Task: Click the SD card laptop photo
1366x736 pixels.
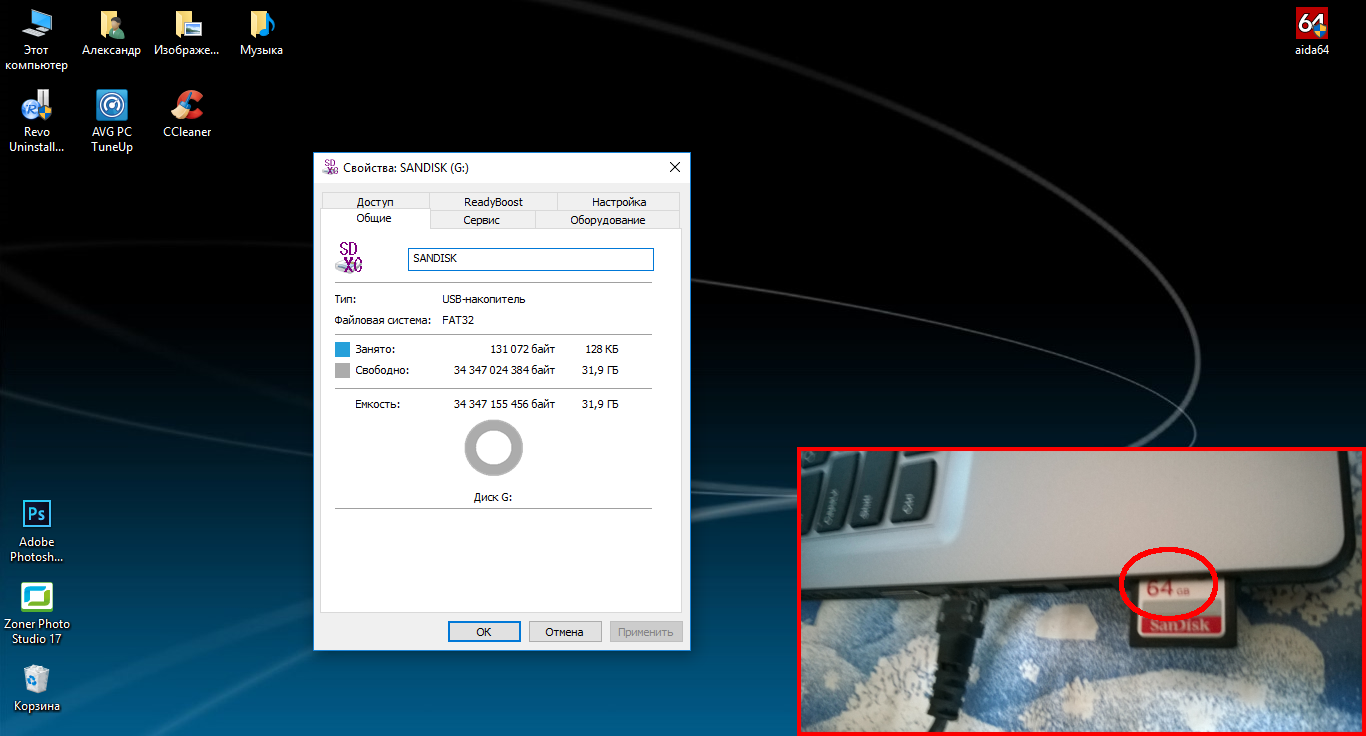Action: point(1081,591)
